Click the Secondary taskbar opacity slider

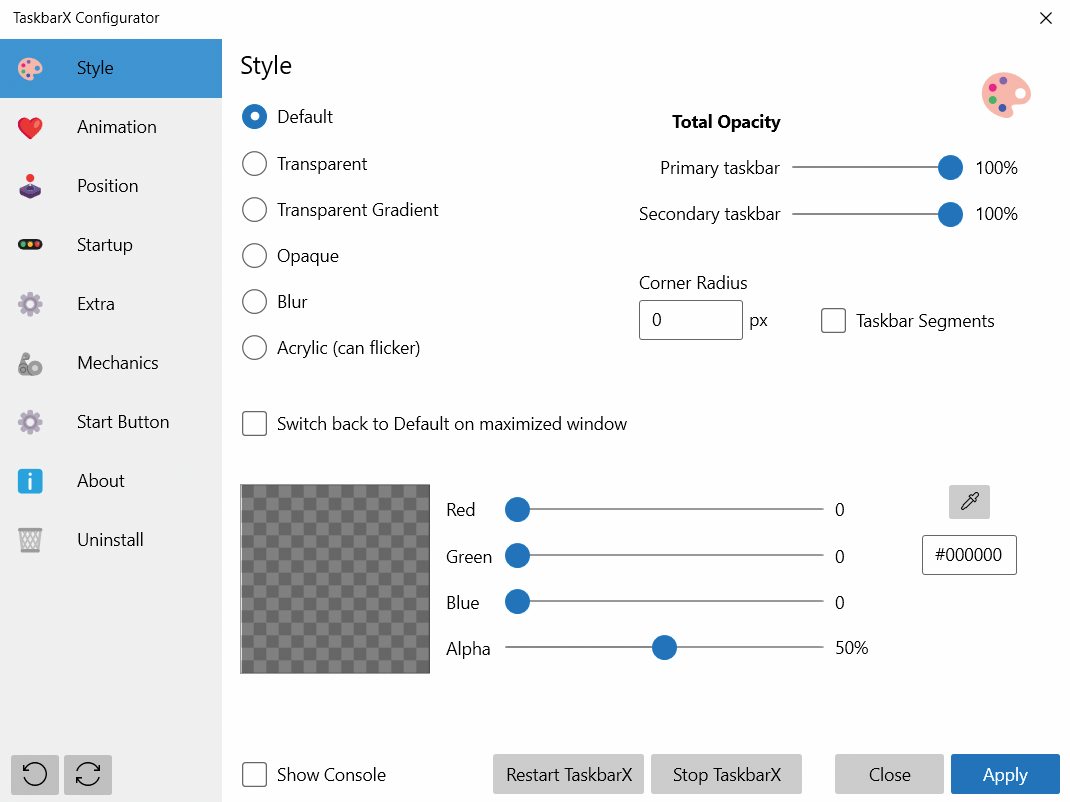[x=877, y=214]
